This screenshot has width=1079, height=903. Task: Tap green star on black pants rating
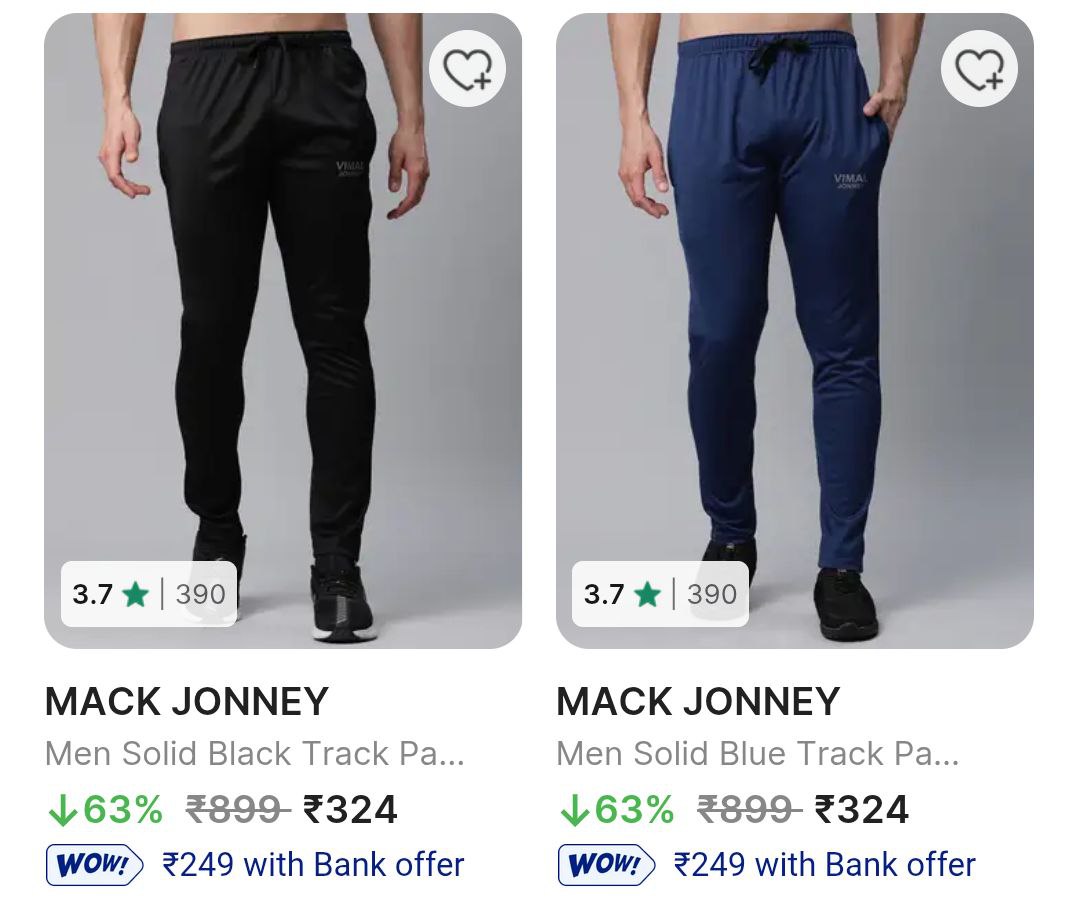pyautogui.click(x=135, y=595)
